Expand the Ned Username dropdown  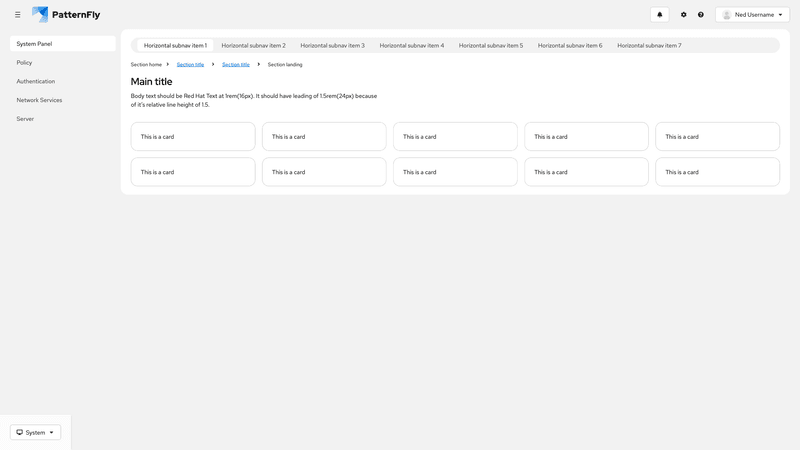[x=753, y=15]
